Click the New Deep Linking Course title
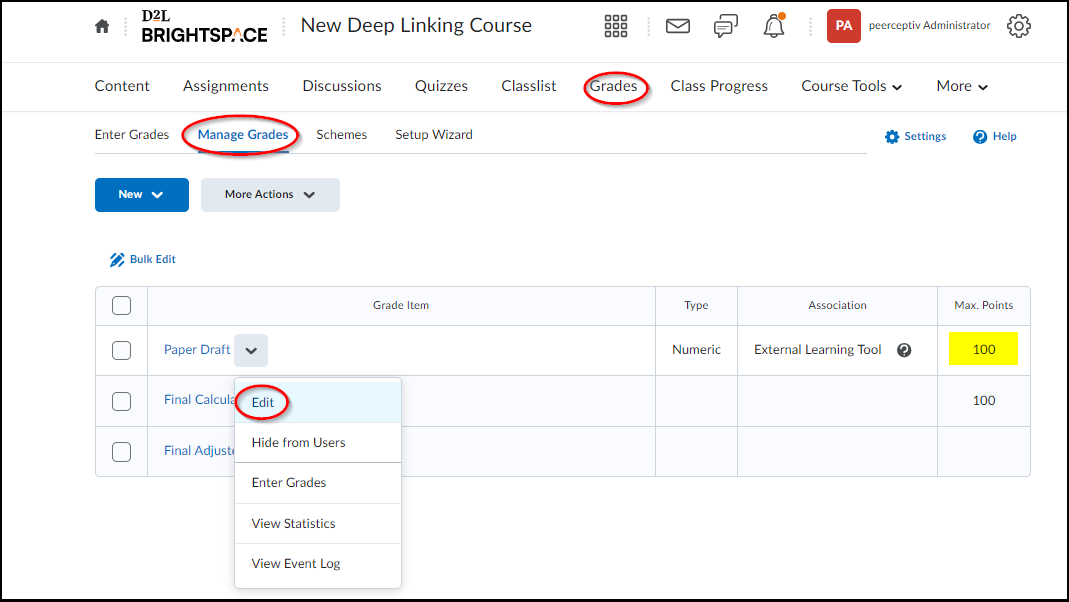 pyautogui.click(x=416, y=25)
